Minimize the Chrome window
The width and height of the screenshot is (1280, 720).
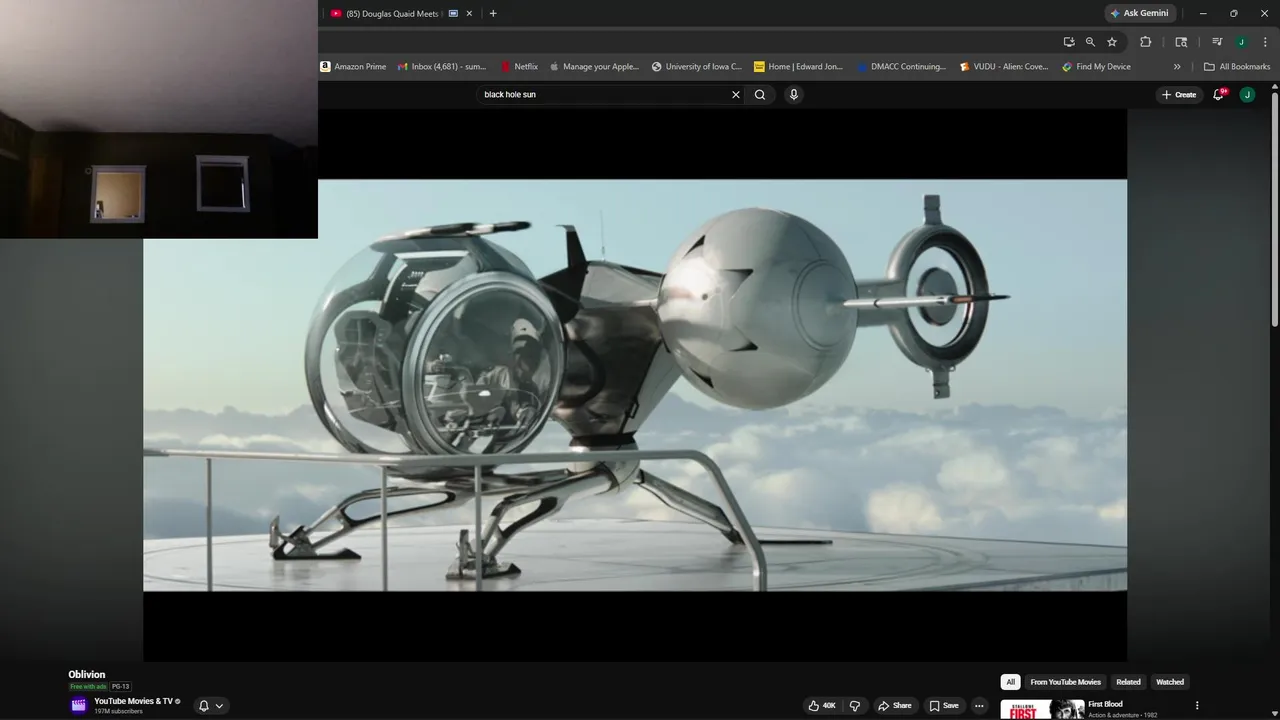1203,13
